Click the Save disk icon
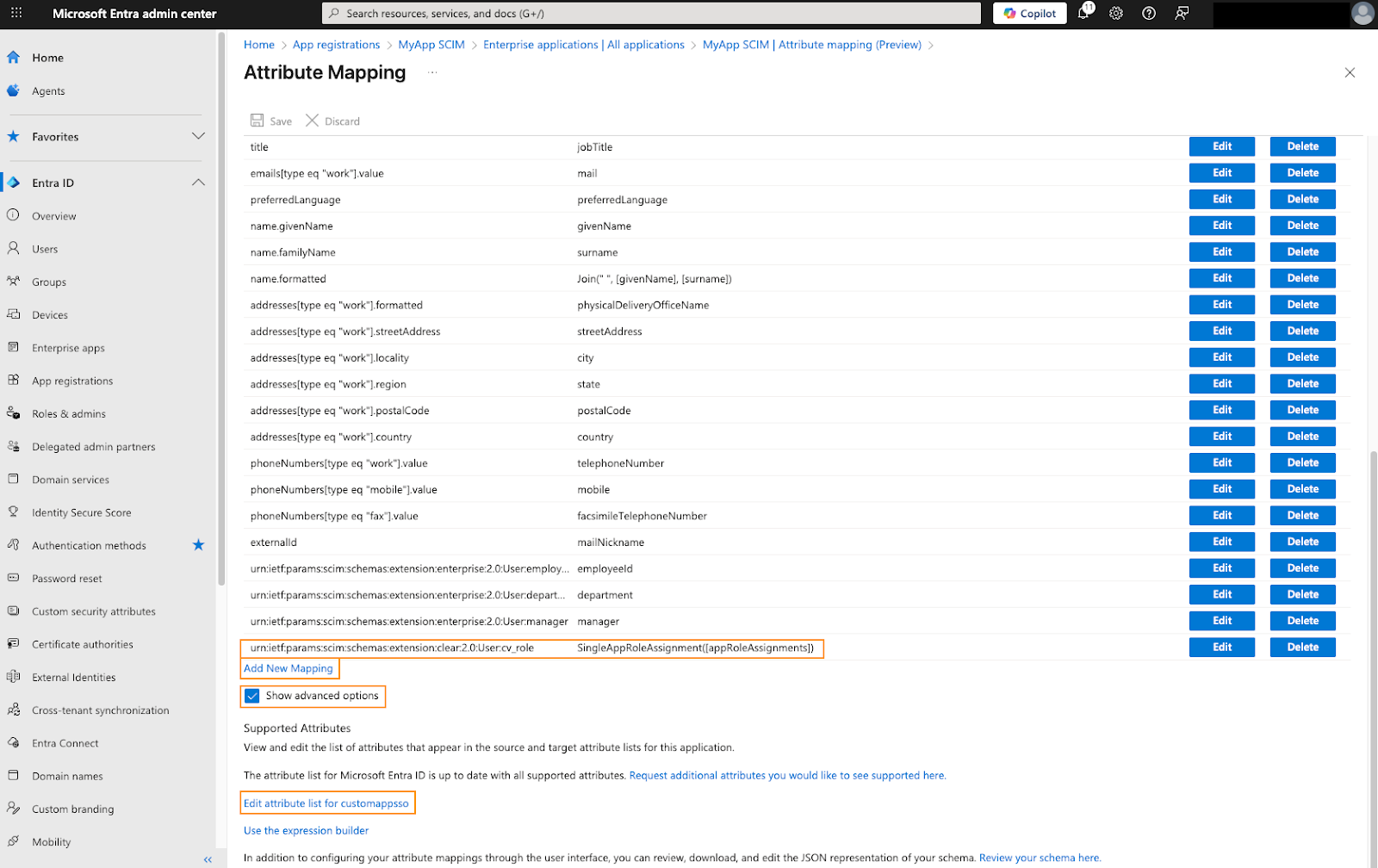 pyautogui.click(x=257, y=121)
